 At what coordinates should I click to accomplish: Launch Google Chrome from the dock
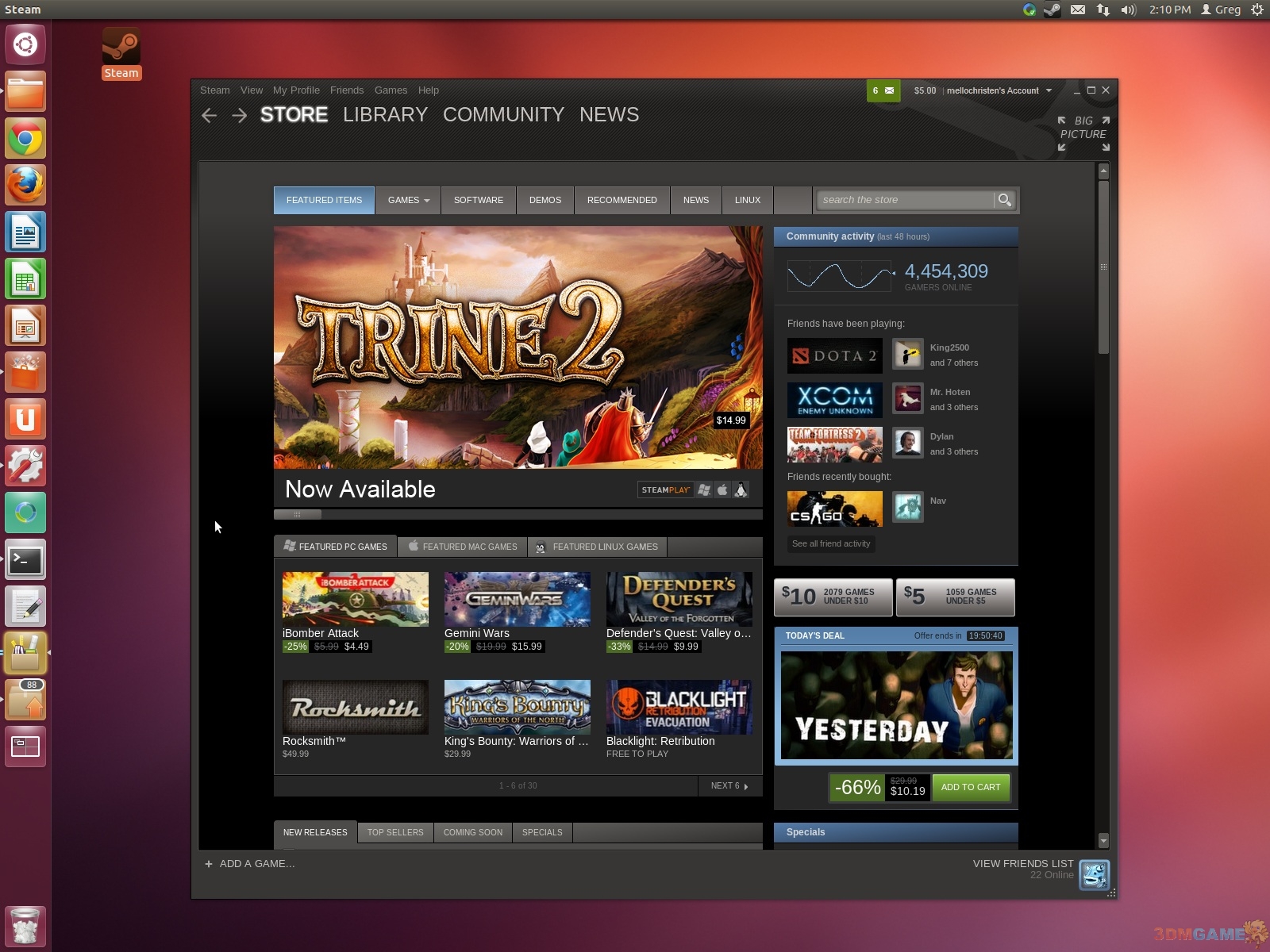pos(25,139)
